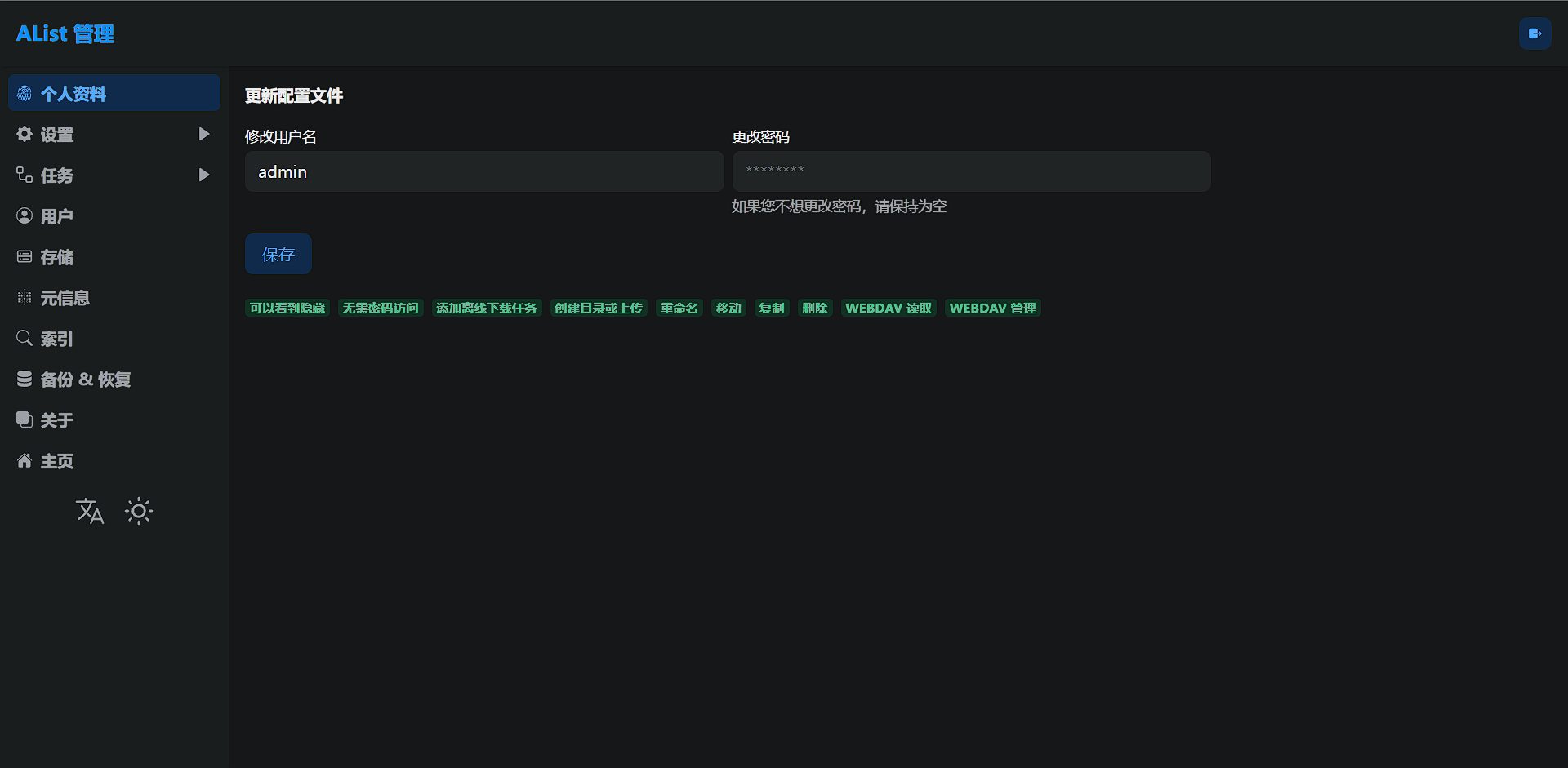Open the 元信息 menu item
Viewport: 1568px width, 768px height.
click(x=65, y=298)
